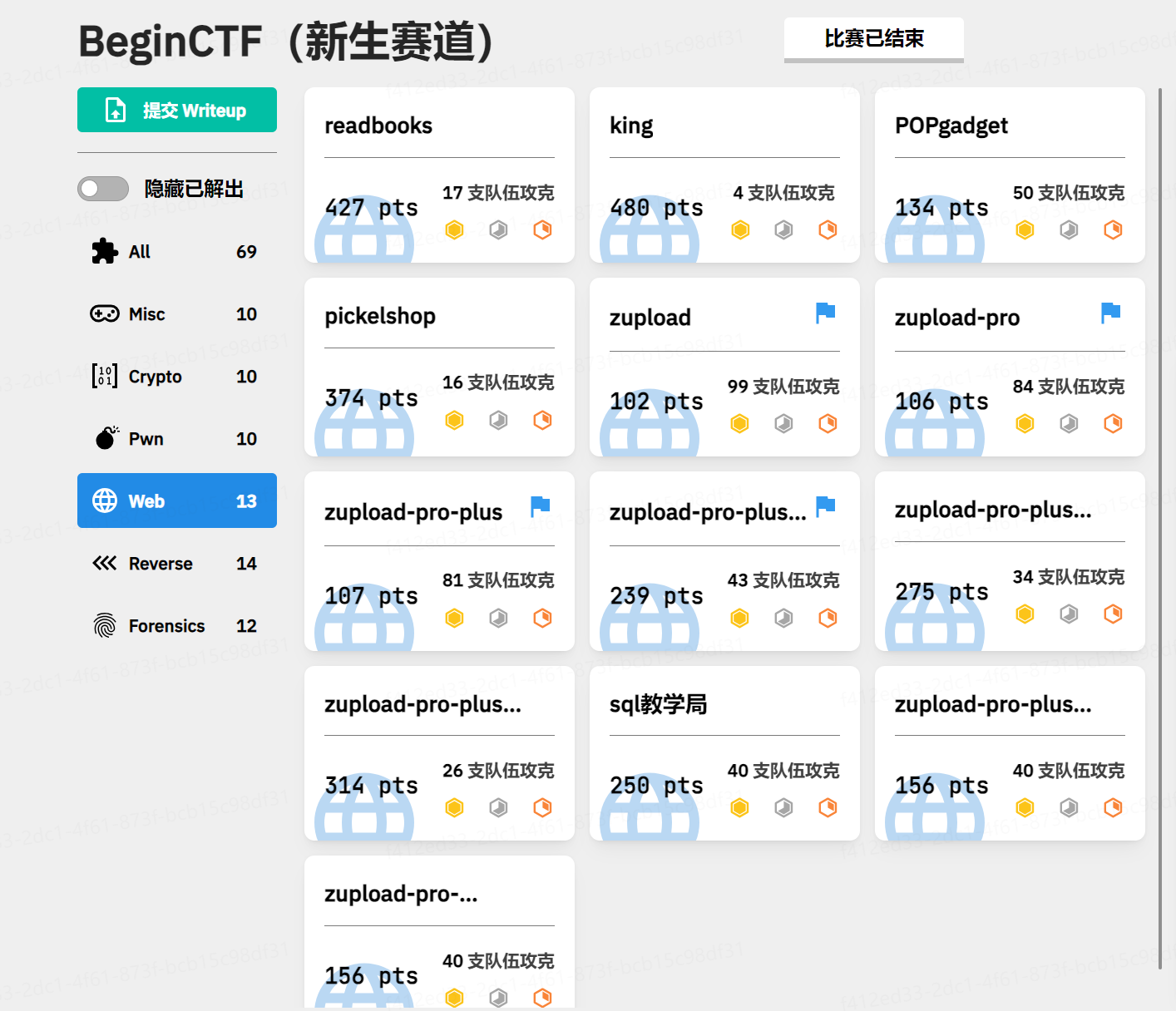Select the All category with 69 challenges
This screenshot has height=1011, width=1176.
(x=177, y=252)
